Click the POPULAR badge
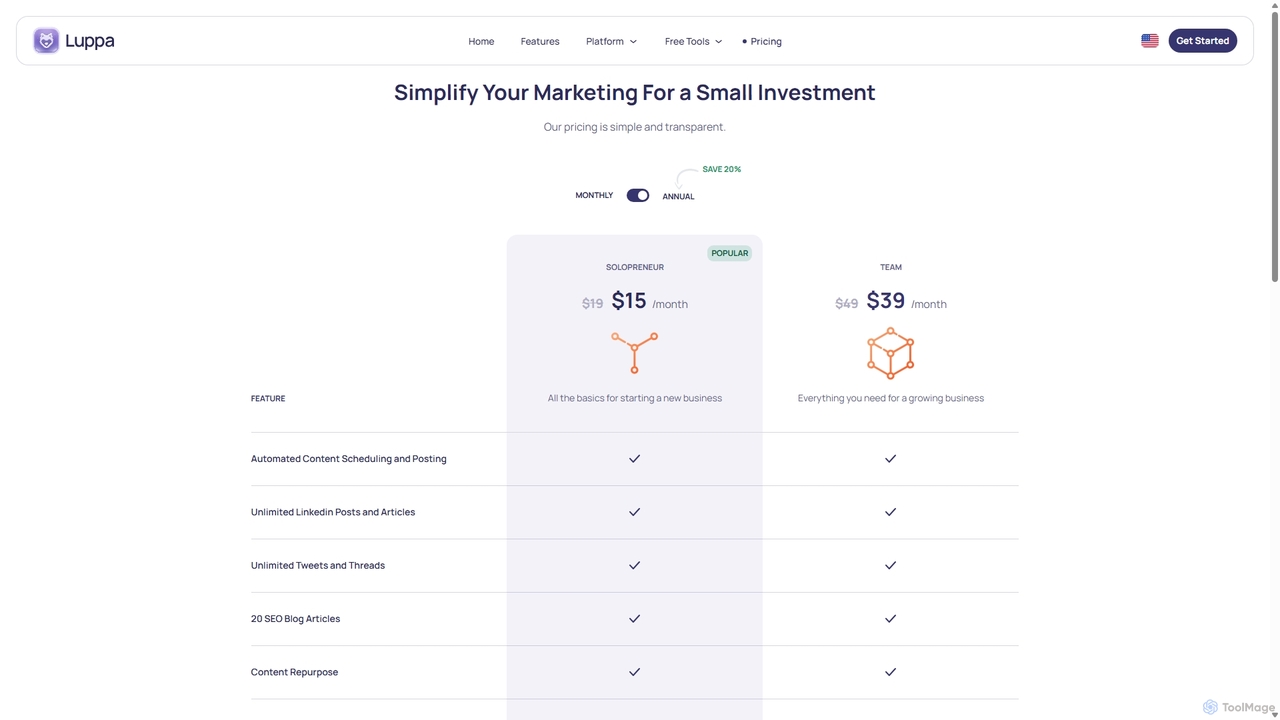The width and height of the screenshot is (1280, 720). click(730, 253)
